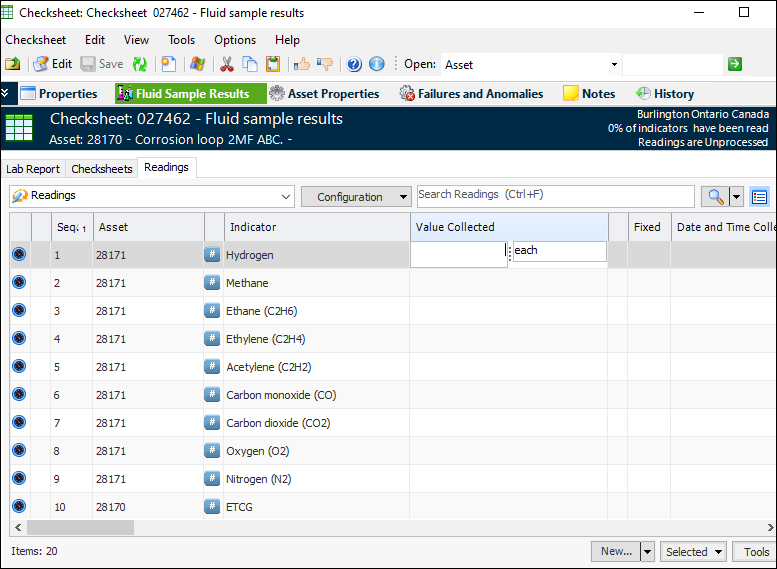Select the radio marker for ETCG row

19,507
